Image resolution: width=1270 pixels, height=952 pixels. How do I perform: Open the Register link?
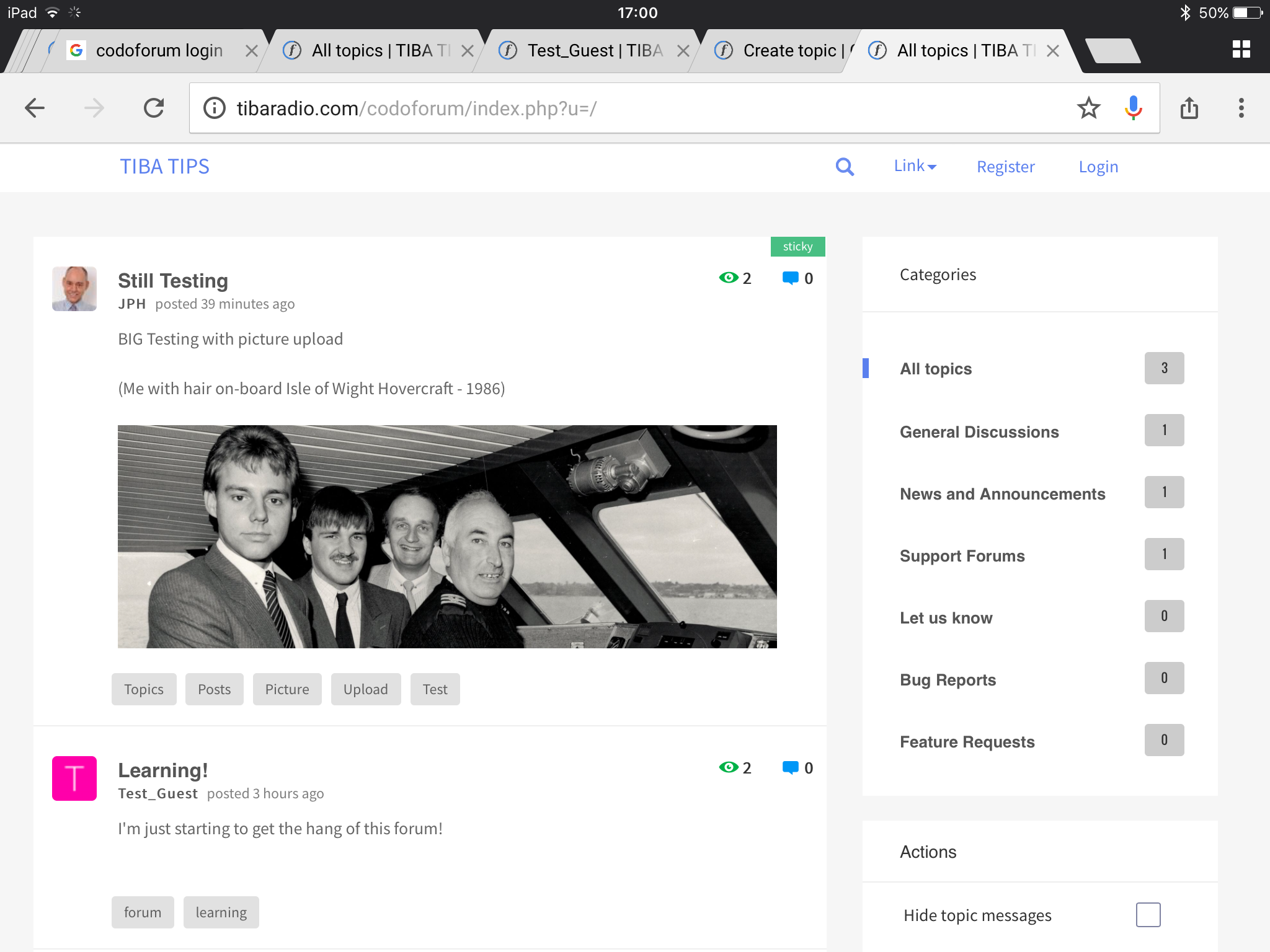(x=1005, y=167)
